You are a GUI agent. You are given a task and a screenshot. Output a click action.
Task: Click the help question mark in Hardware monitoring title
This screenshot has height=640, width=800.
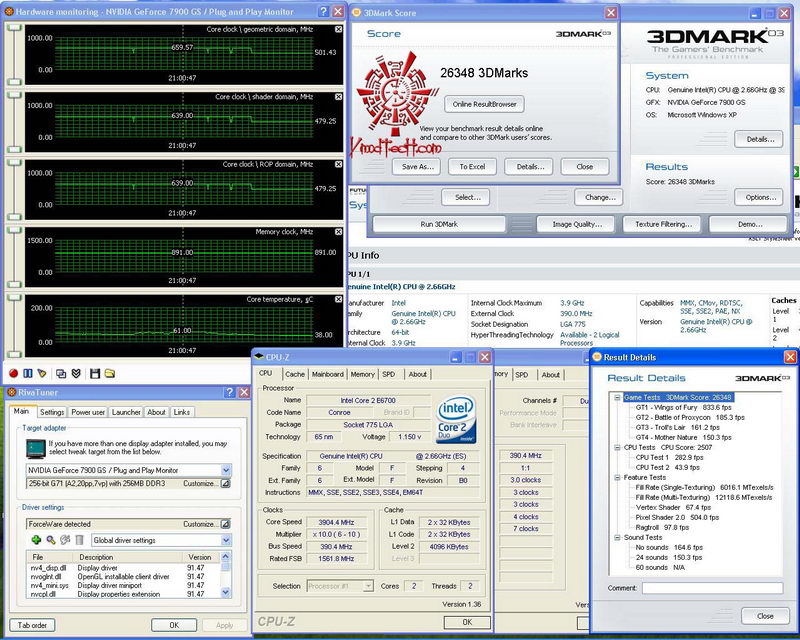click(323, 11)
